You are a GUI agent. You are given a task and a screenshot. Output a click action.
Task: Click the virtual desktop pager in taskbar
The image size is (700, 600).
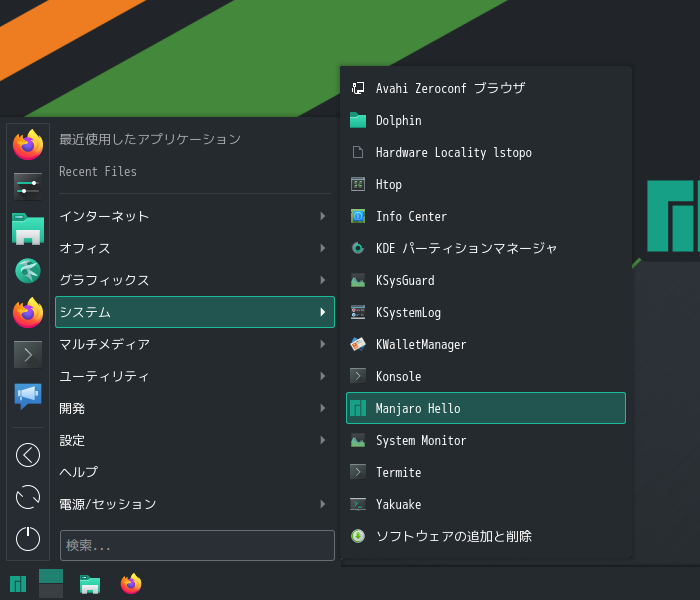click(x=51, y=583)
